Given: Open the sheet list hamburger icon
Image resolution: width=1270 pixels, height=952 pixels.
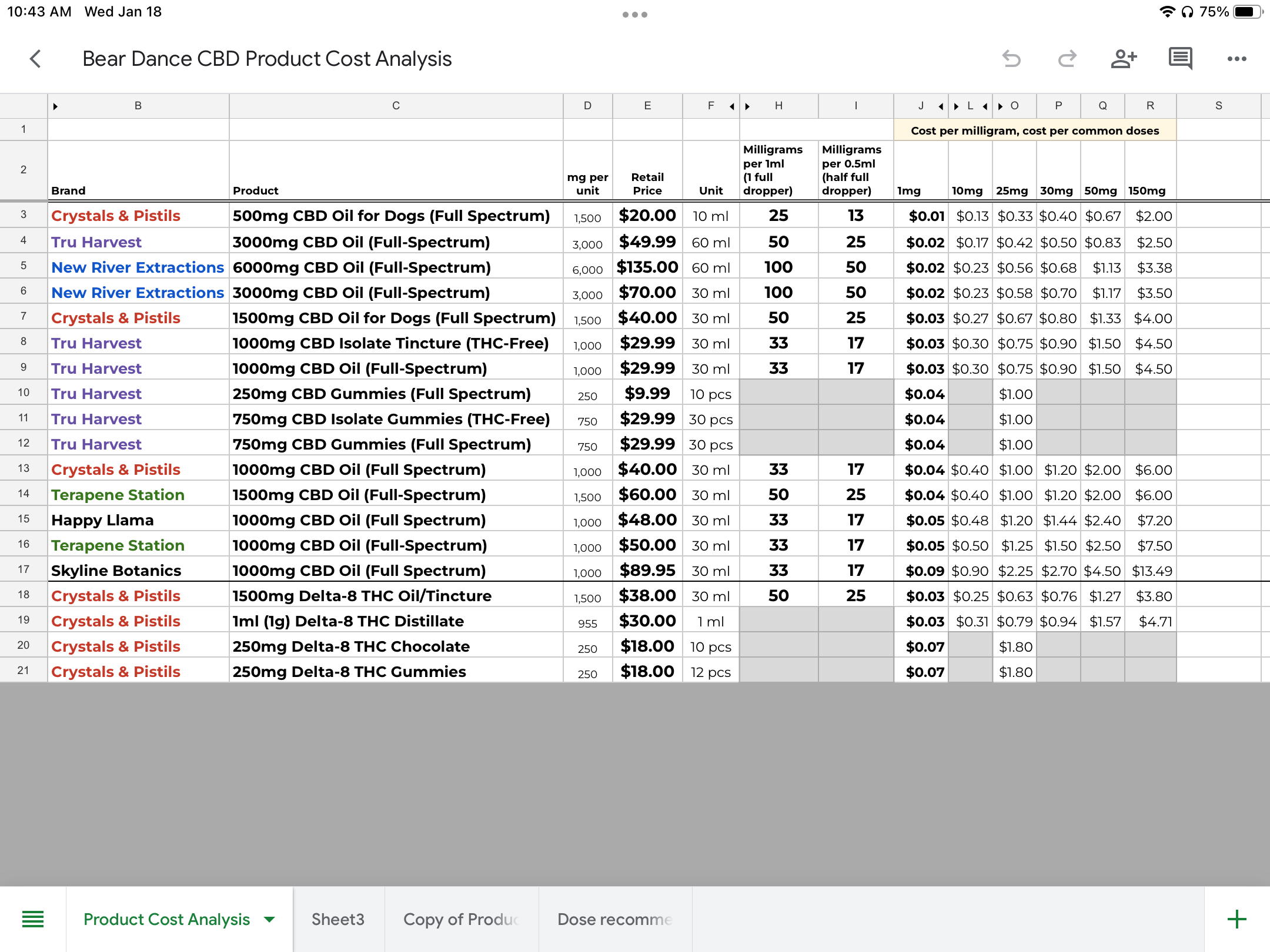Looking at the screenshot, I should (x=34, y=919).
